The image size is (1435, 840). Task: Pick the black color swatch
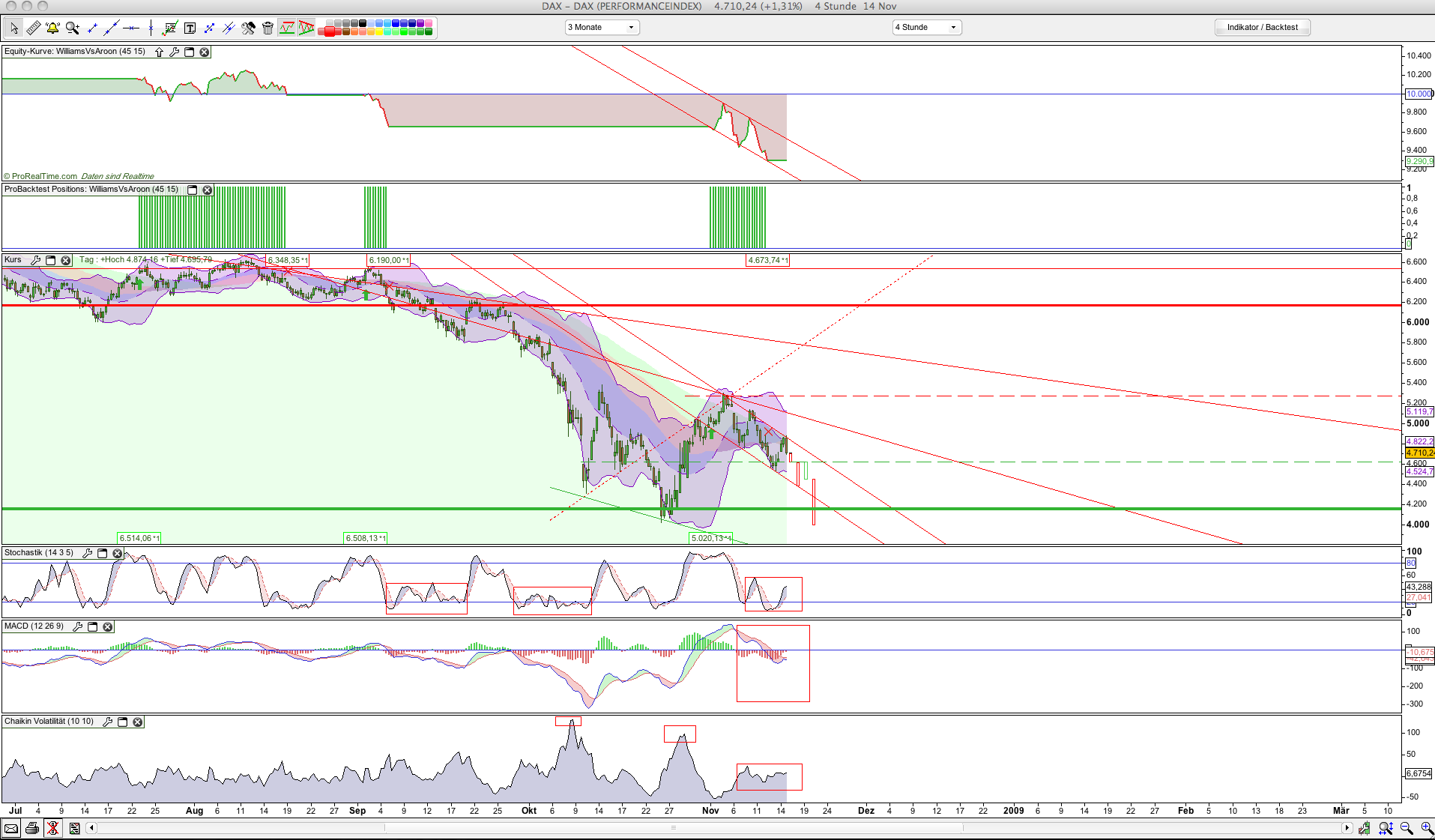(x=363, y=24)
